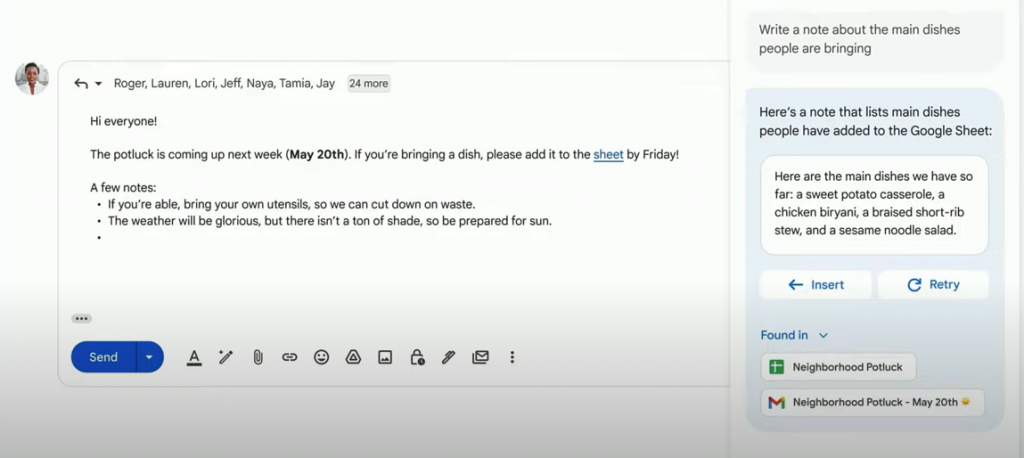
Task: Open the 'sheet' hyperlink in the email
Action: click(x=608, y=155)
